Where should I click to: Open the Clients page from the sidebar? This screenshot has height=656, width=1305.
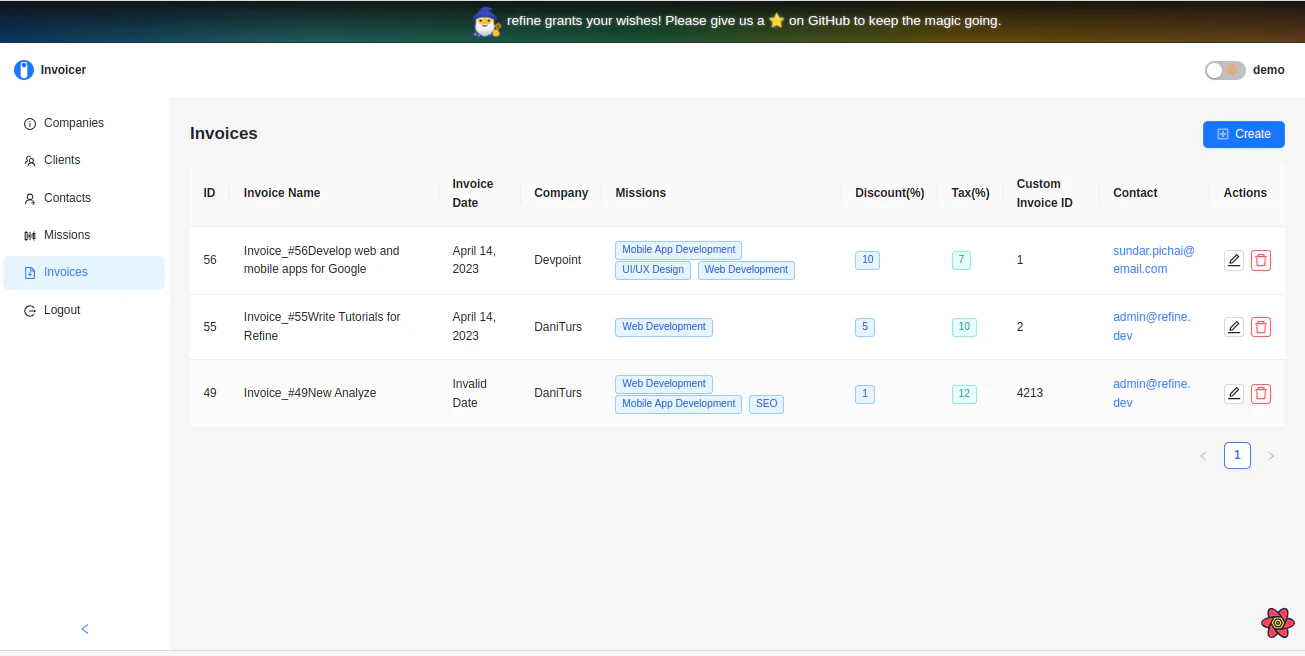tap(62, 159)
